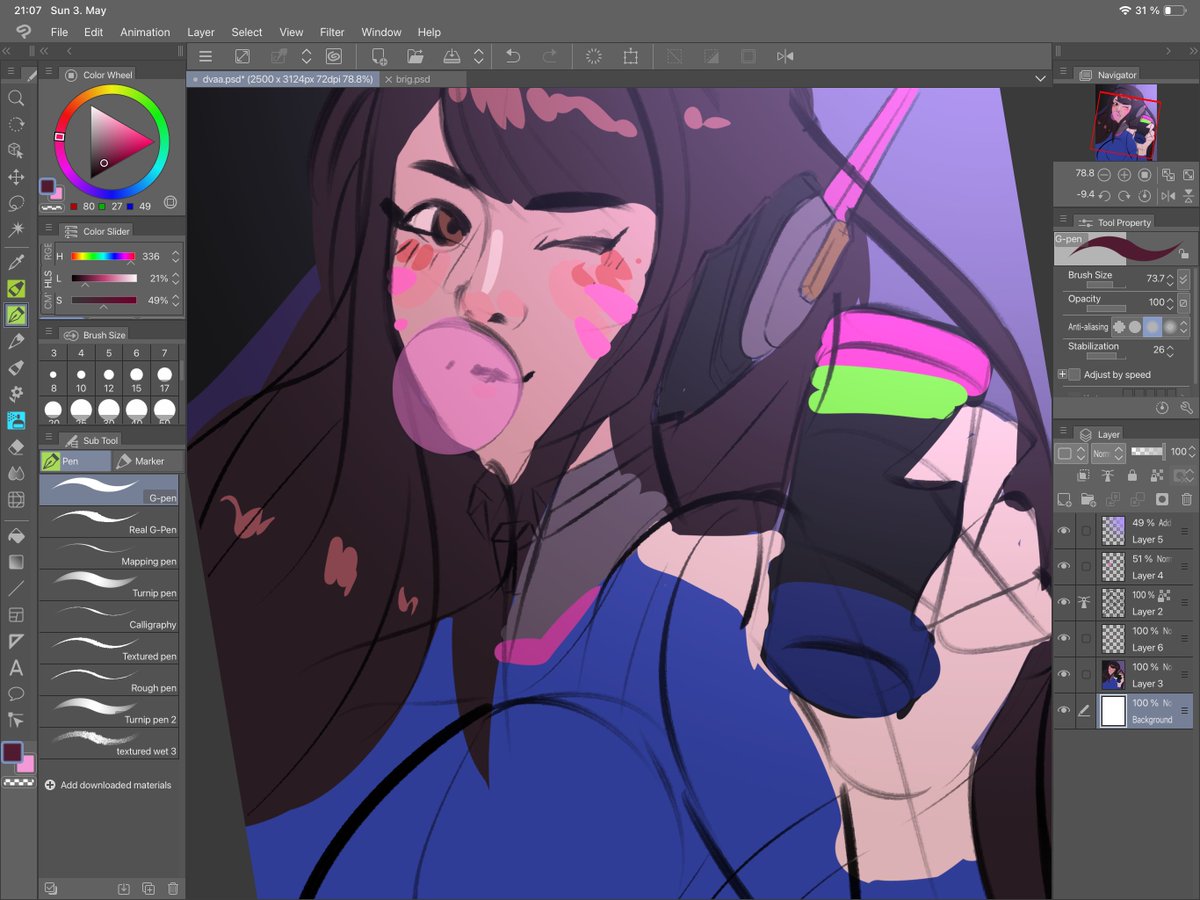Click the wrench icon in Tool Property
The width and height of the screenshot is (1200, 900).
pos(1187,408)
